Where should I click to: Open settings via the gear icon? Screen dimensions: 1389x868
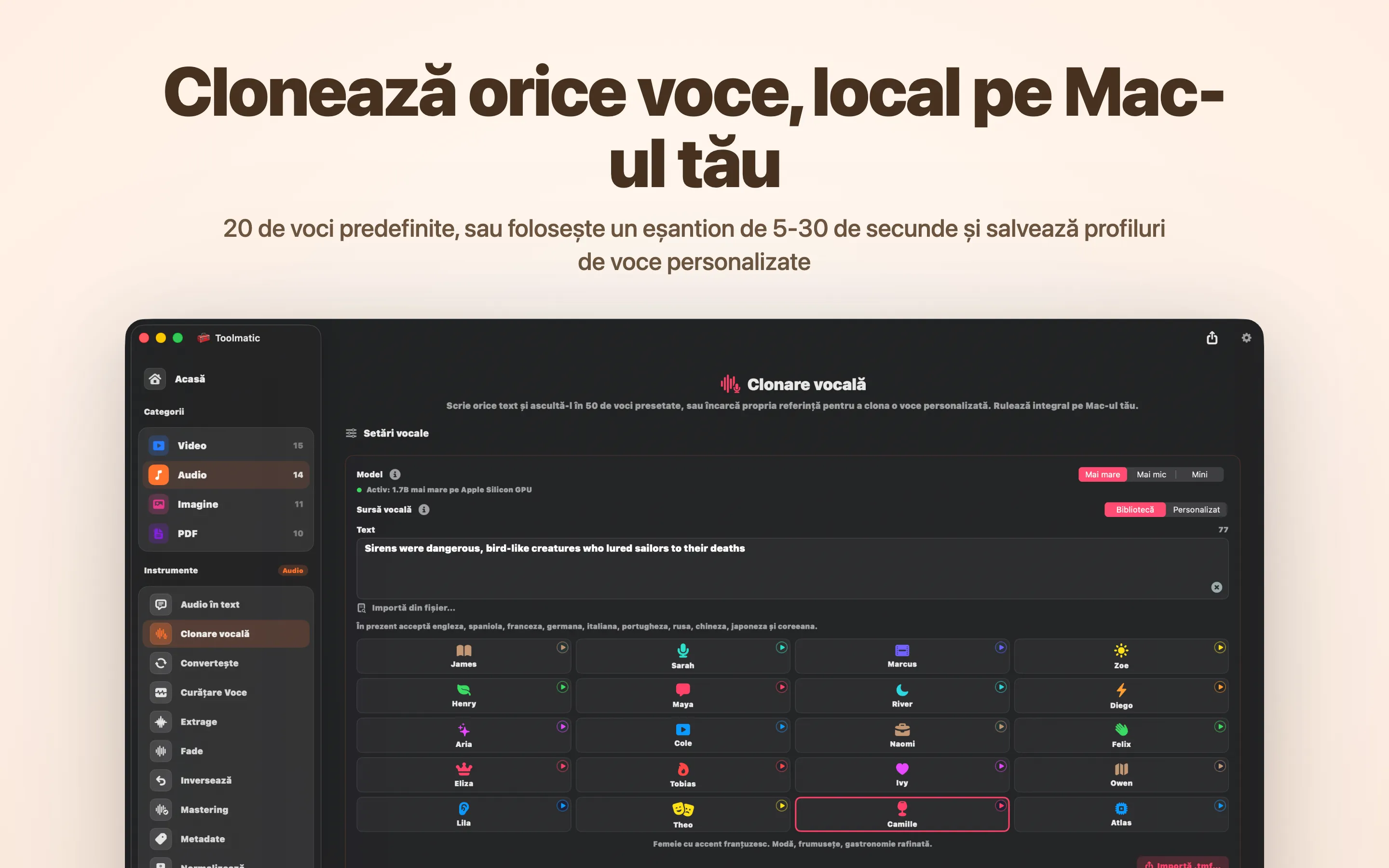1246,338
